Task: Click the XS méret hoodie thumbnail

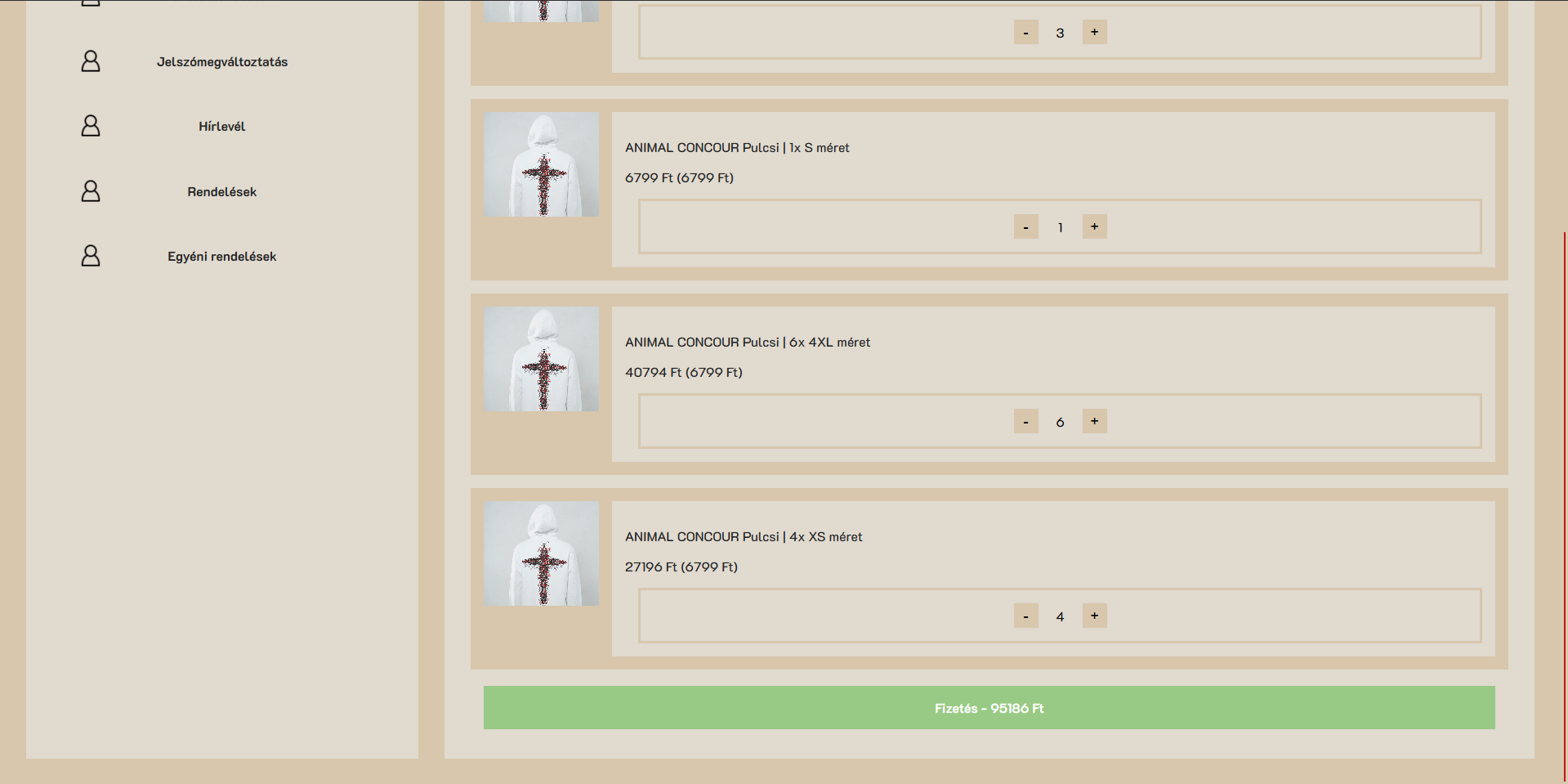Action: point(541,553)
